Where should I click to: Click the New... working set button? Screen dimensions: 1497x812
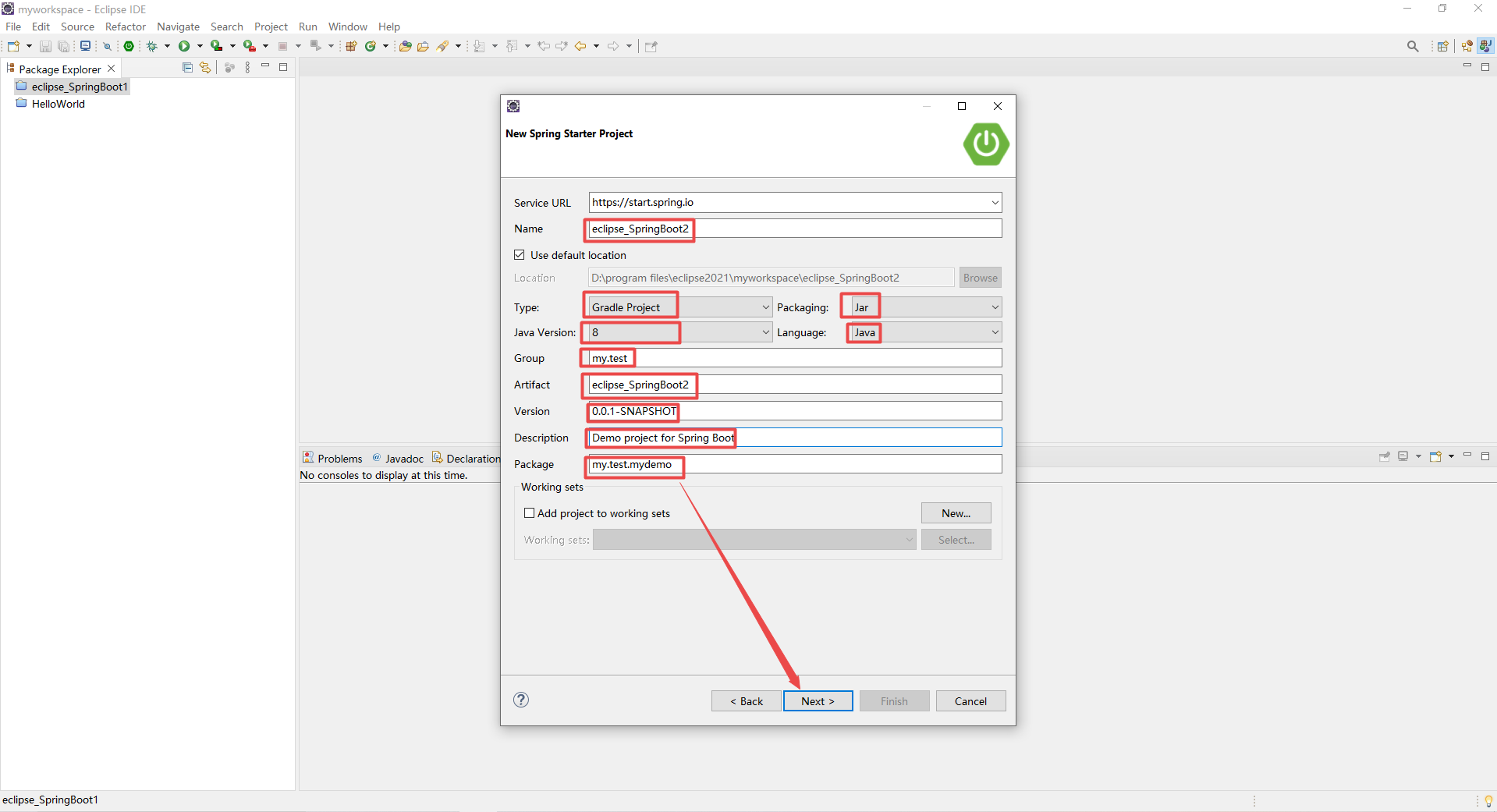coord(956,513)
